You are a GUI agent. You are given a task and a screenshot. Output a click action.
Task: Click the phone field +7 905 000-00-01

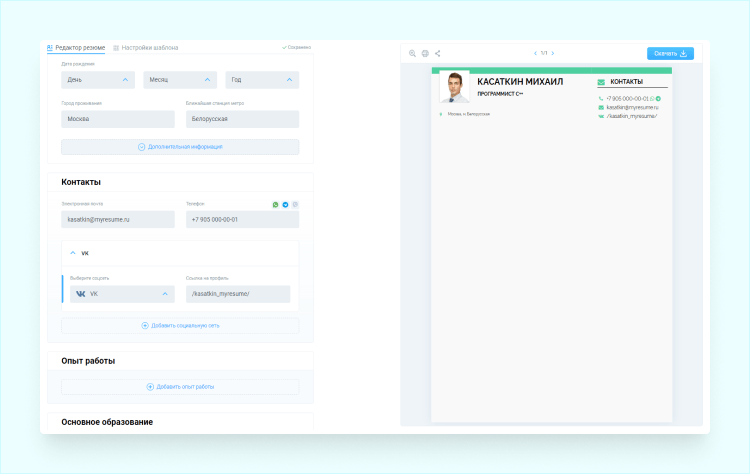coord(243,220)
